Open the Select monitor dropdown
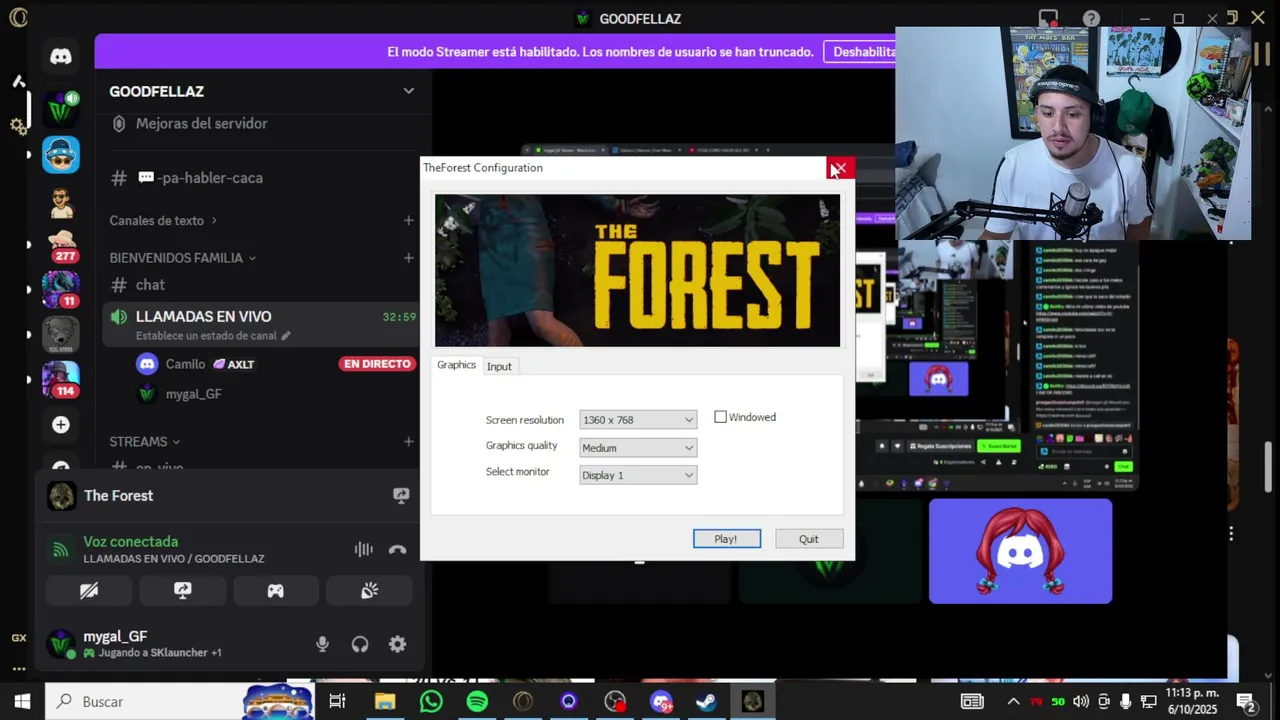Viewport: 1280px width, 720px height. tap(638, 475)
